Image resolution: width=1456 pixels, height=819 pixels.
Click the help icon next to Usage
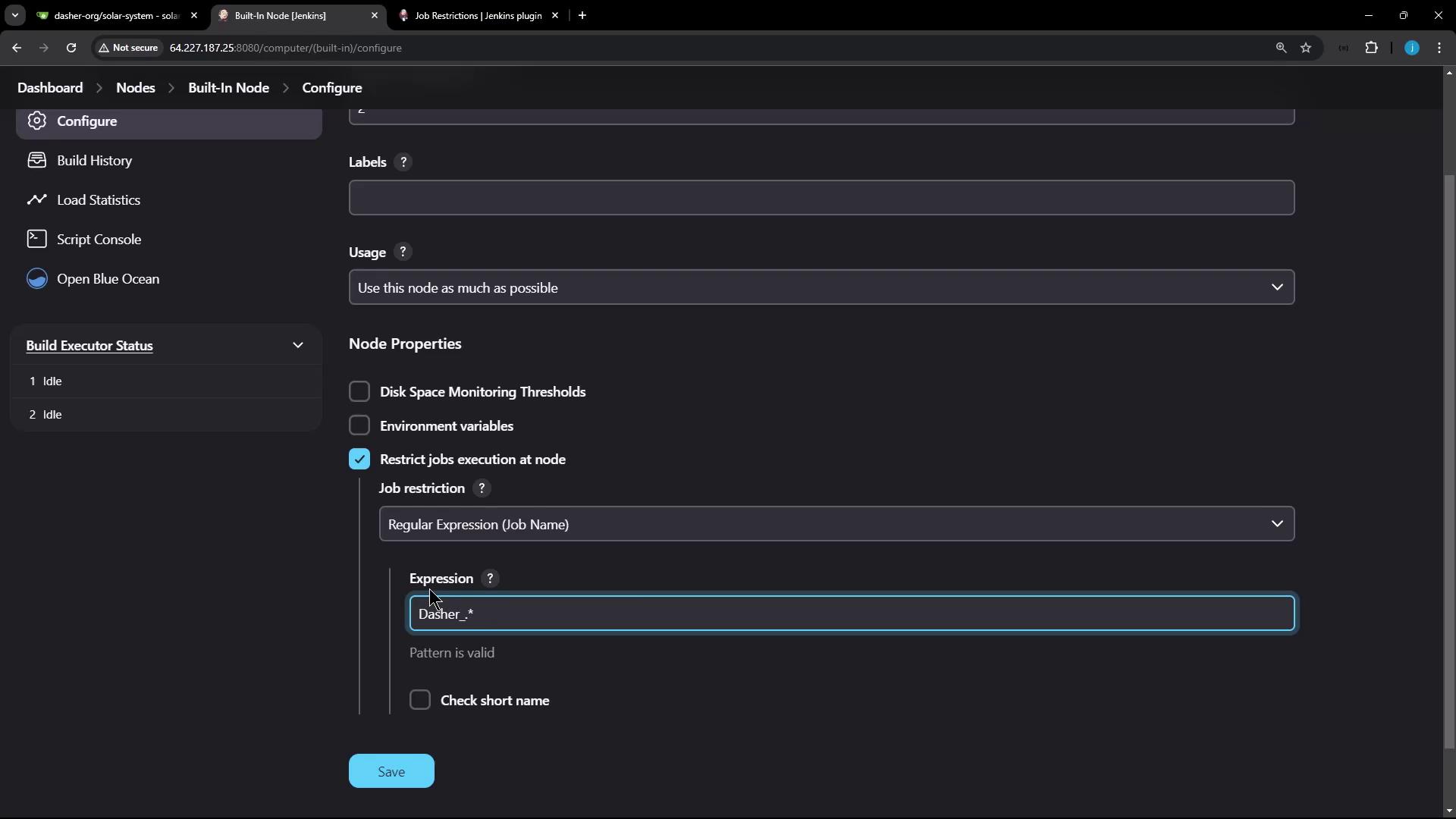tap(403, 253)
